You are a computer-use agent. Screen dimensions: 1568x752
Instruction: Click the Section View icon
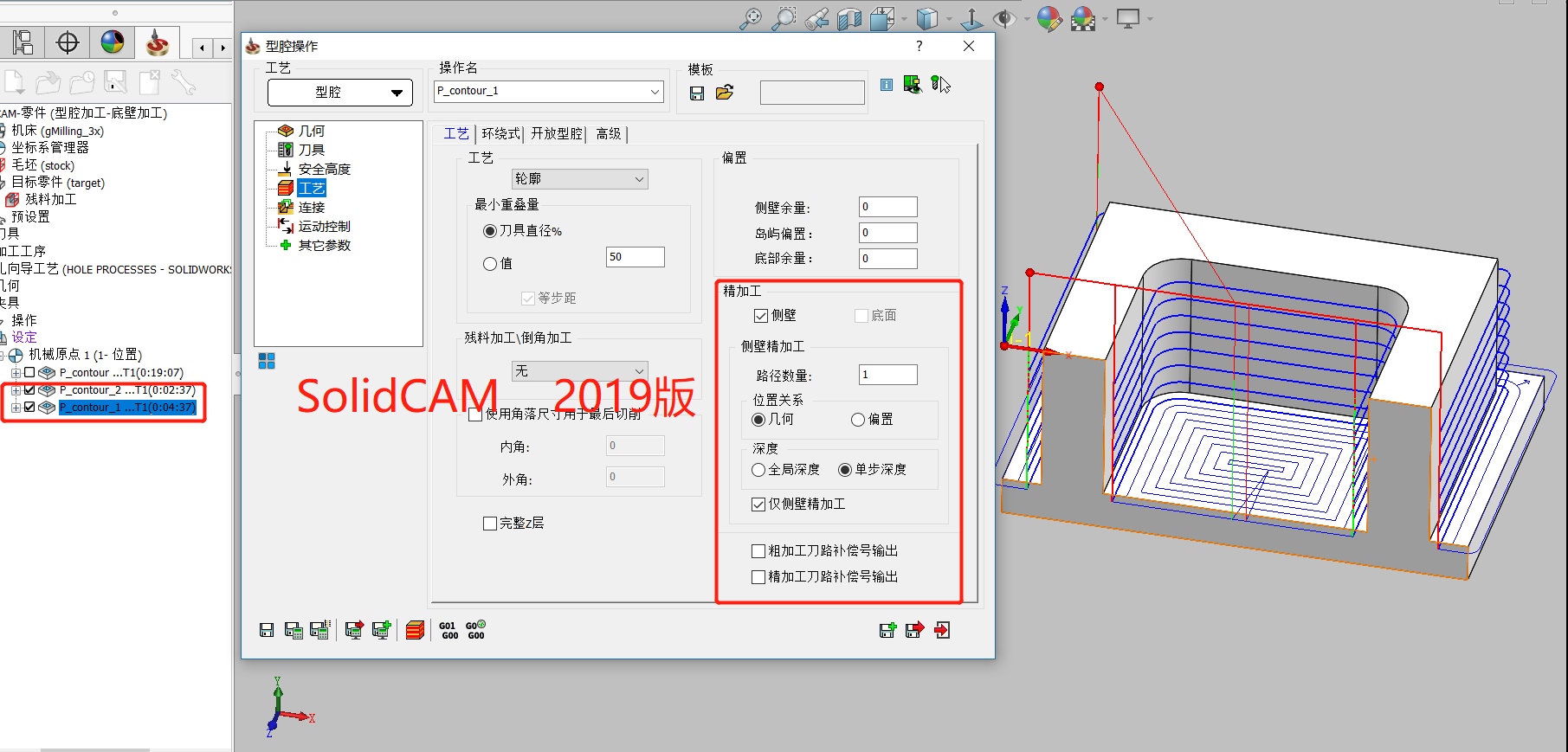click(x=849, y=18)
